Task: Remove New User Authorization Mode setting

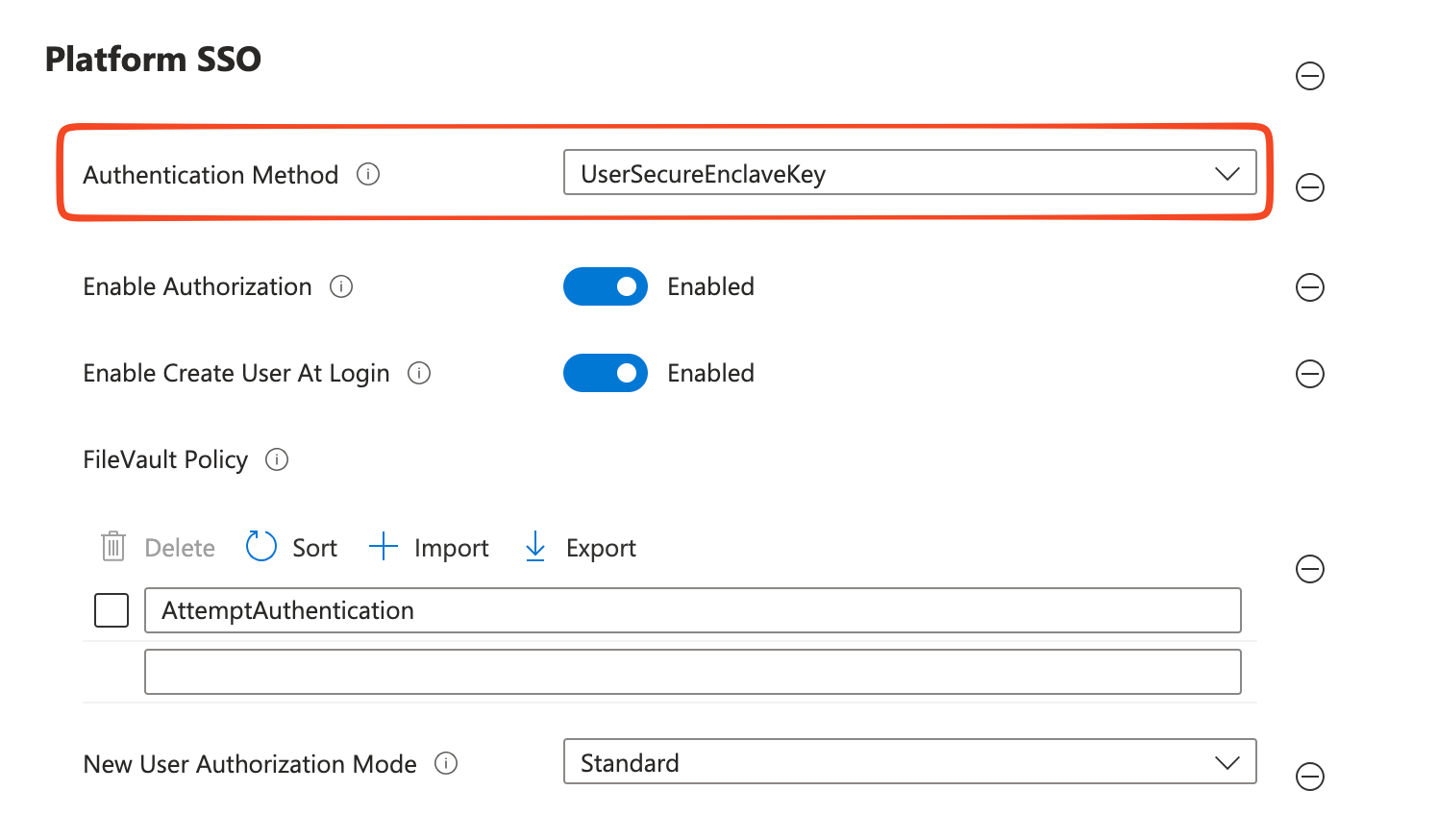Action: pyautogui.click(x=1309, y=777)
